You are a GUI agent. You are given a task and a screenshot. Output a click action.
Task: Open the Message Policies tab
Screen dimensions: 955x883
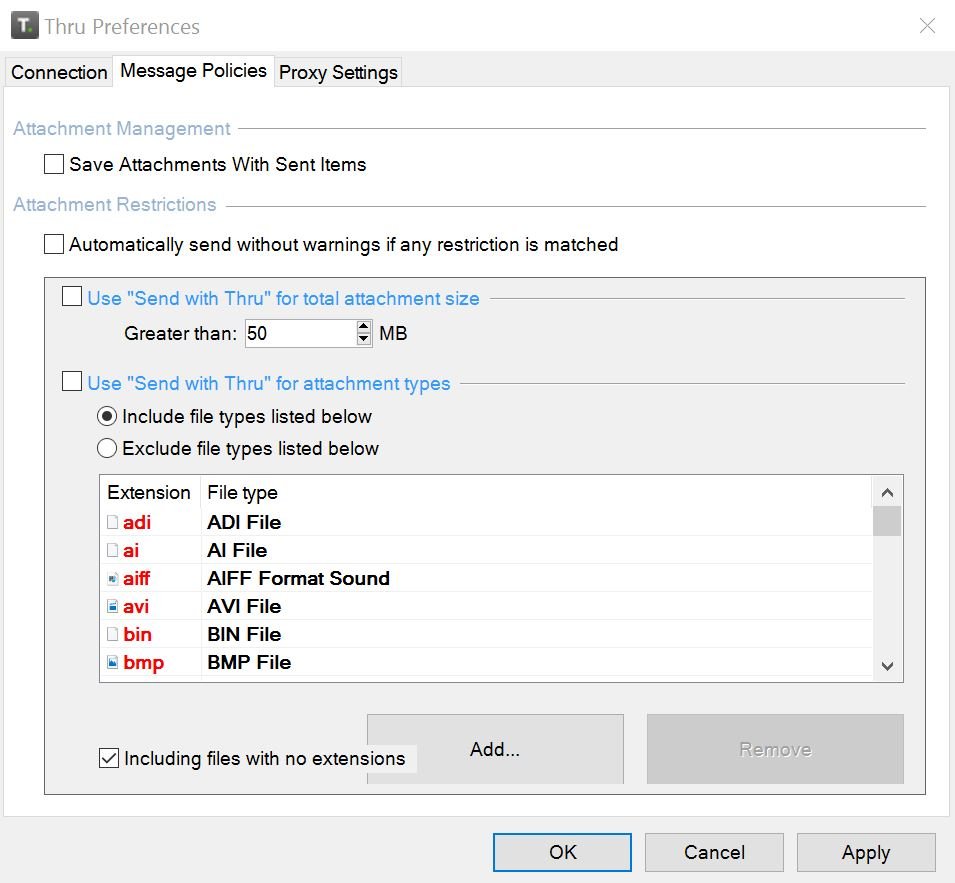coord(193,71)
